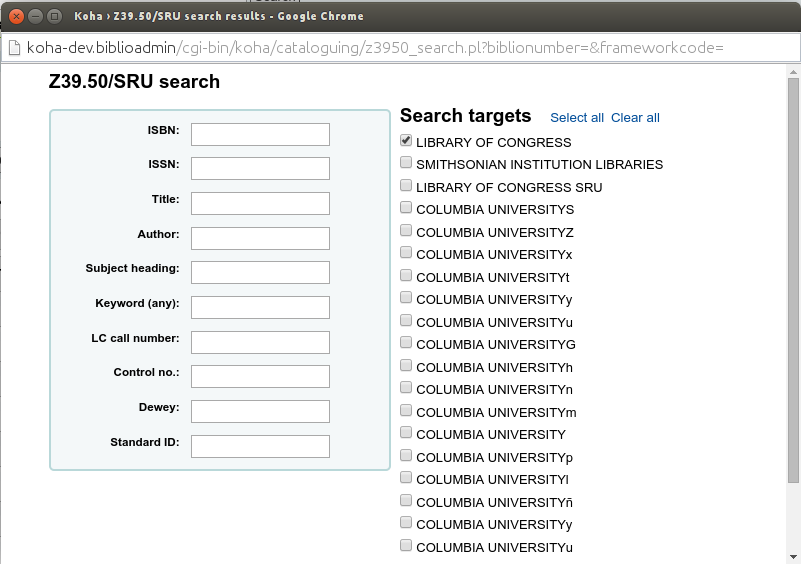Uncheck the checked LIBRARY OF CONGRESS target
The width and height of the screenshot is (801, 564).
[x=406, y=141]
